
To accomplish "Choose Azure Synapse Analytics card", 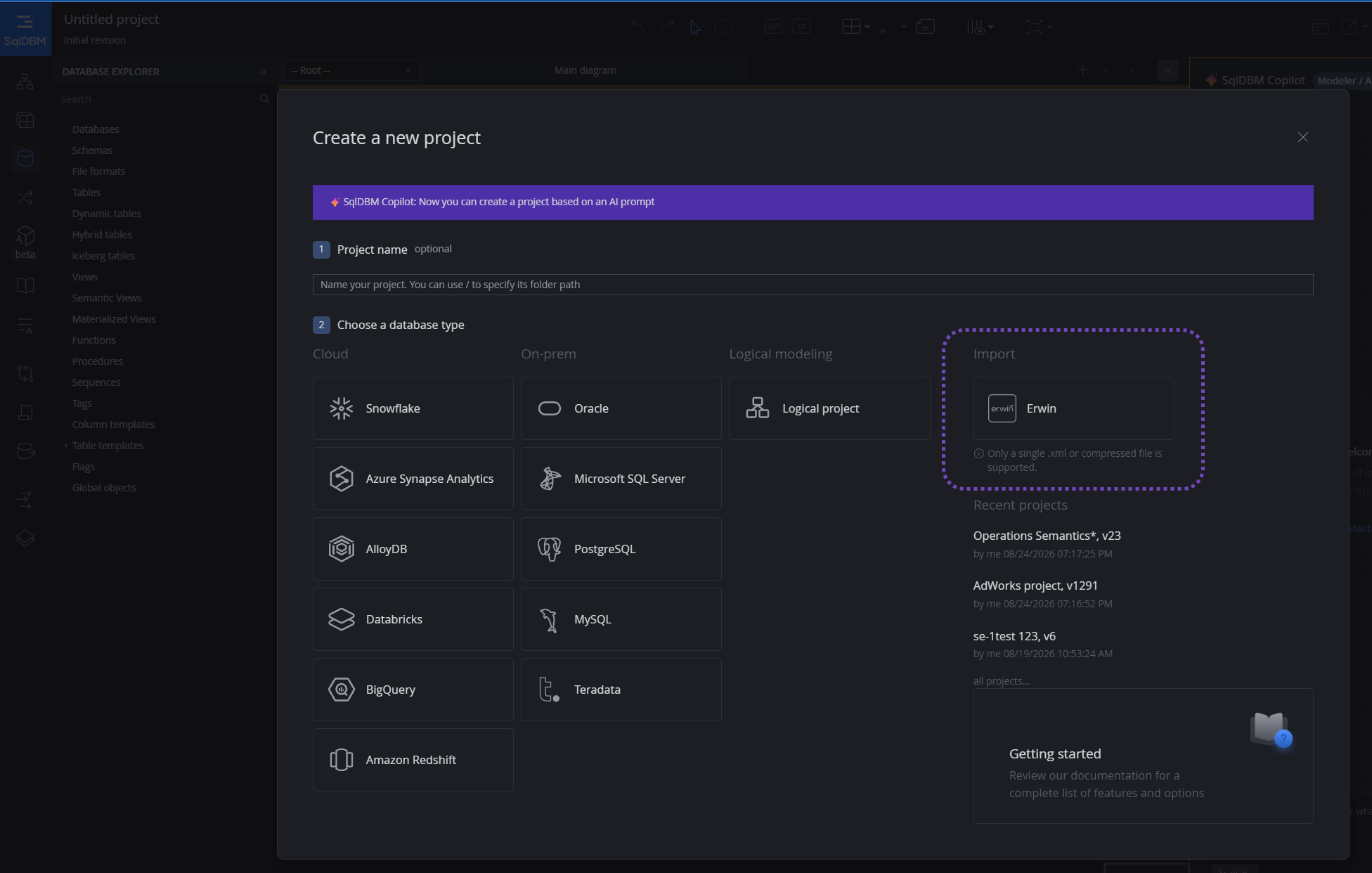I will (413, 479).
